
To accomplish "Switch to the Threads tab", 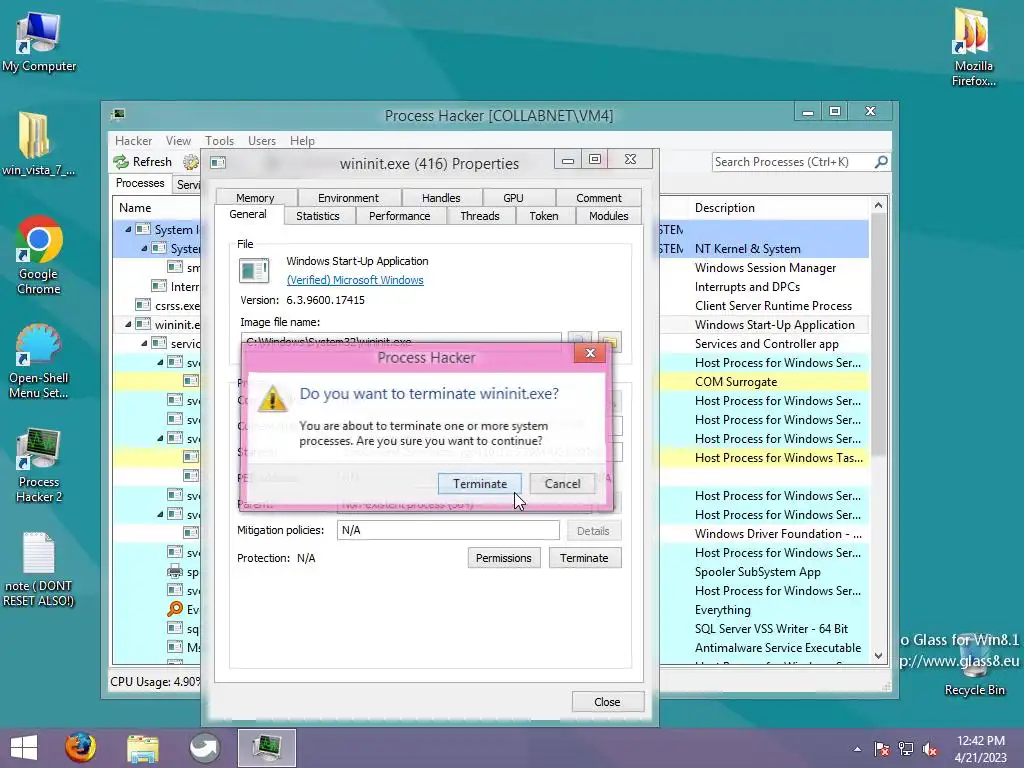I will 480,216.
